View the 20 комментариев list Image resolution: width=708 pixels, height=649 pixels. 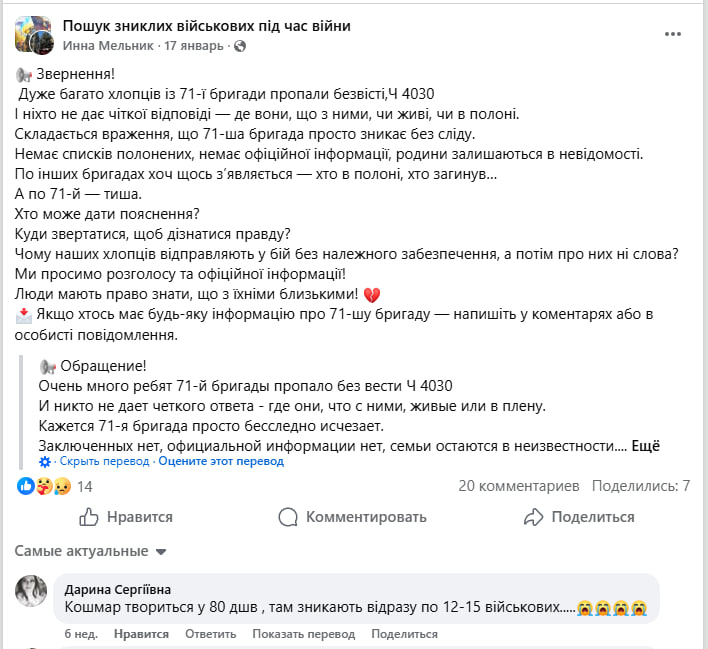tap(519, 486)
